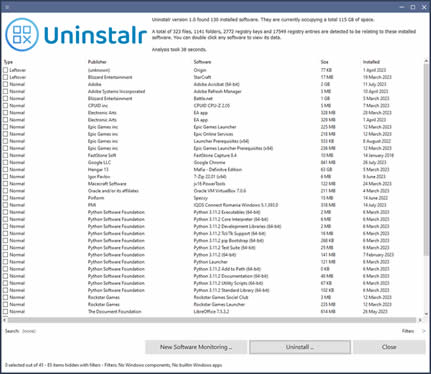Viewport: 431px width, 374px height.
Task: Select Python 3.11.2 Development Libraries entry
Action: [x=237, y=226]
